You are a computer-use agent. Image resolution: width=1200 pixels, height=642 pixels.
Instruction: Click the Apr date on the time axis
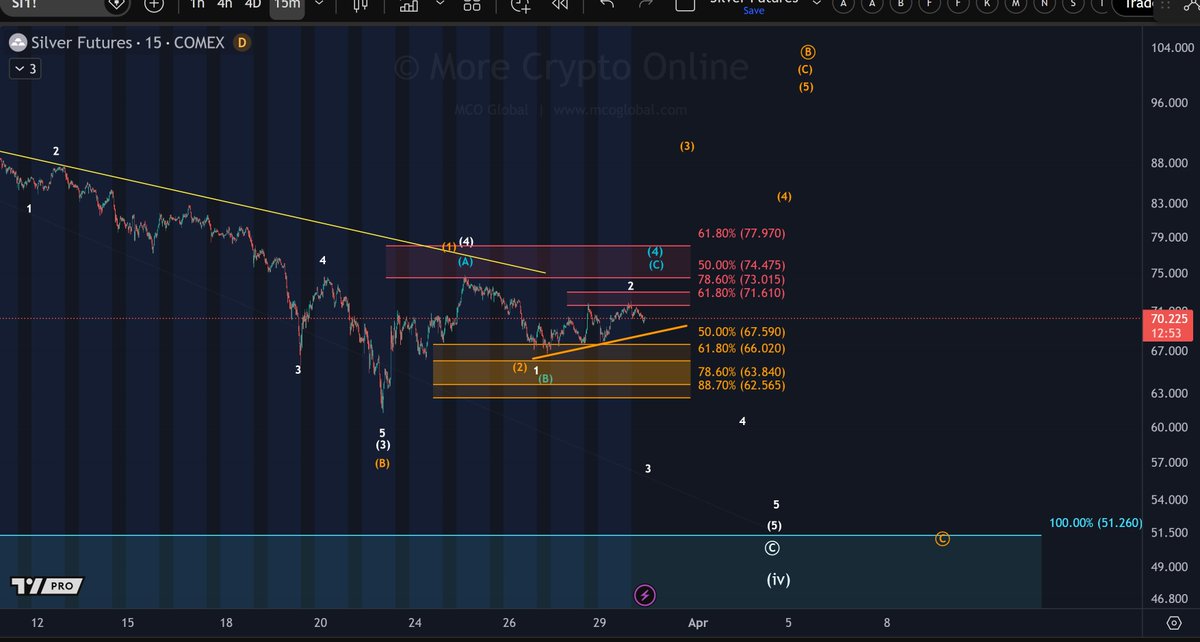[x=697, y=622]
